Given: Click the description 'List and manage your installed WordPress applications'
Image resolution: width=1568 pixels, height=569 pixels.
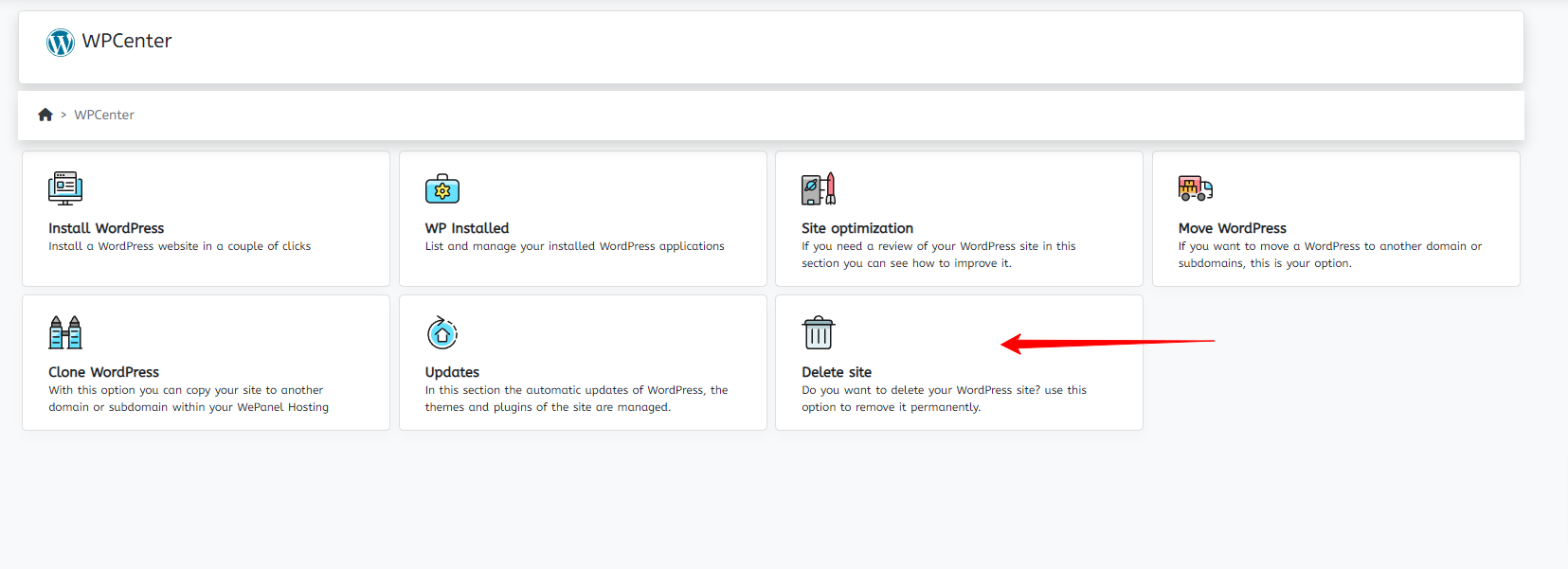Looking at the screenshot, I should pyautogui.click(x=575, y=246).
